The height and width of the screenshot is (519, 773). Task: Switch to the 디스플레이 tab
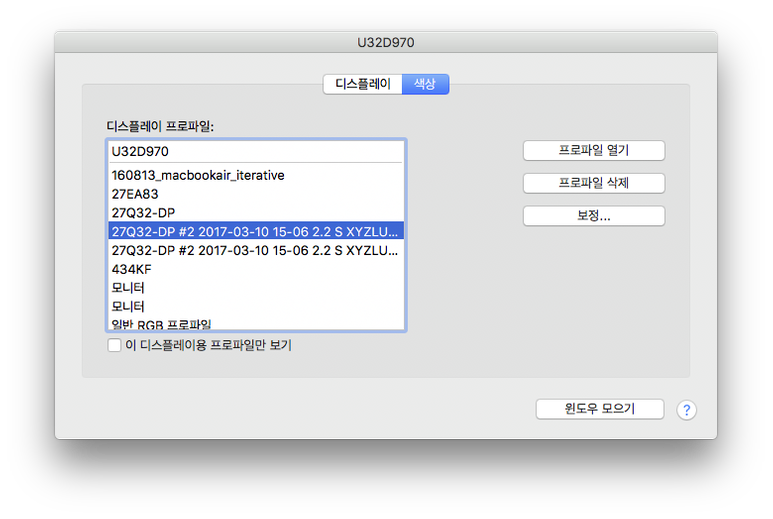point(362,85)
